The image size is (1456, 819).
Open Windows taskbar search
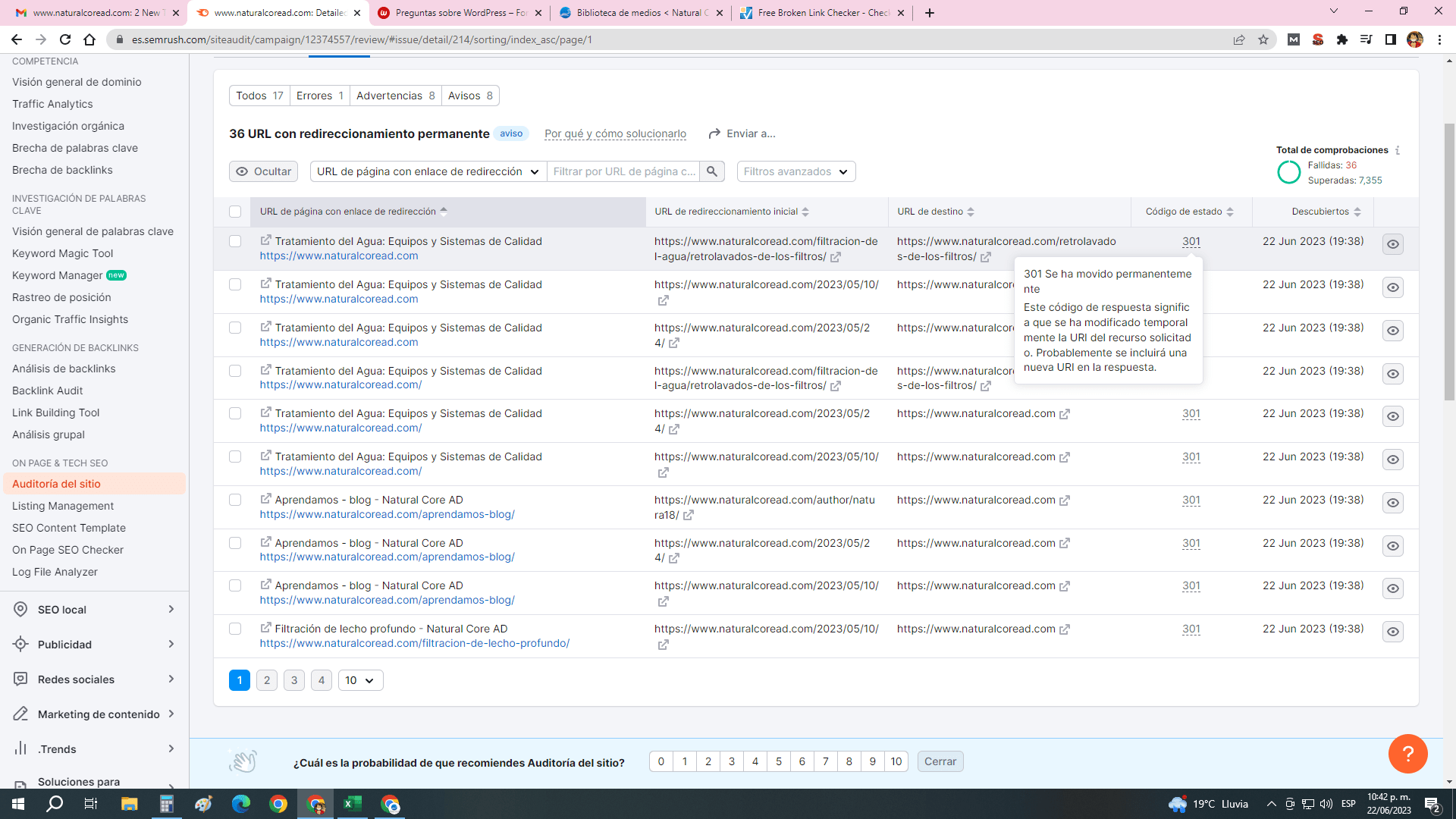(x=55, y=804)
